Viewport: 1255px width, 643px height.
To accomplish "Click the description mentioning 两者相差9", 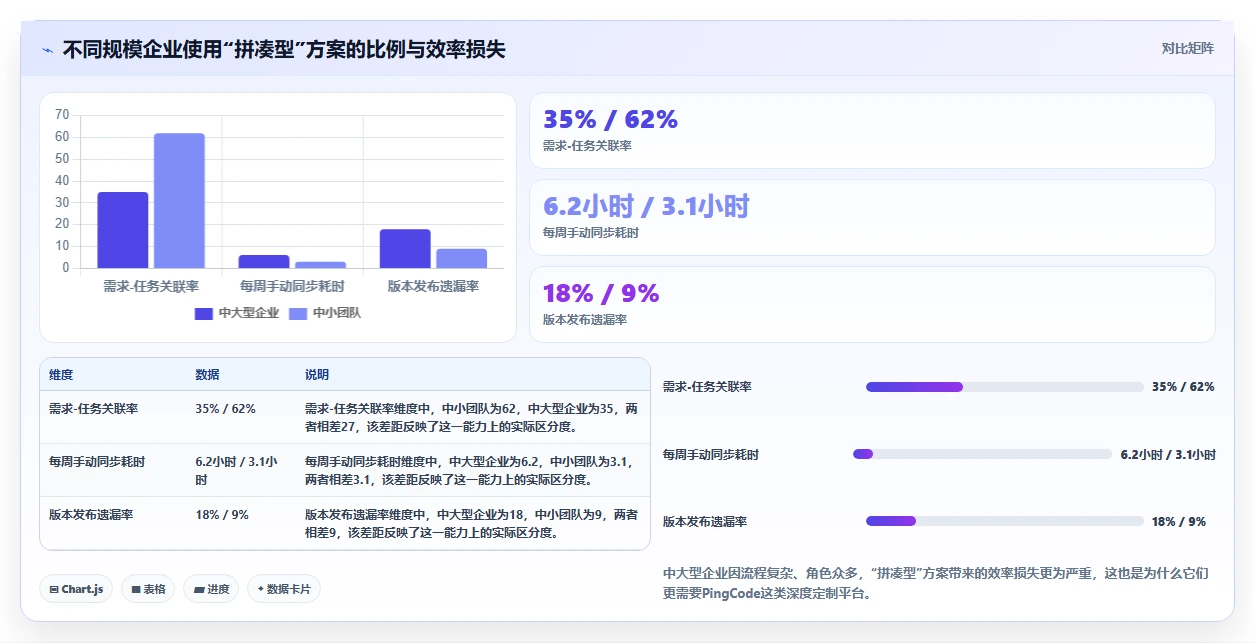I will (471, 524).
